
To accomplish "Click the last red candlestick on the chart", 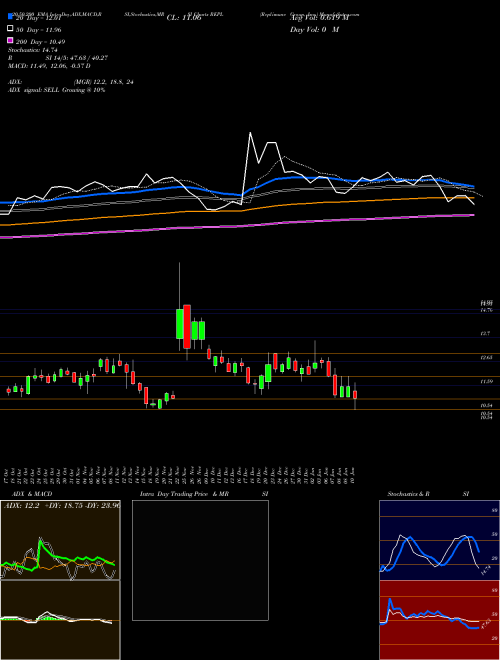I will tap(355, 395).
